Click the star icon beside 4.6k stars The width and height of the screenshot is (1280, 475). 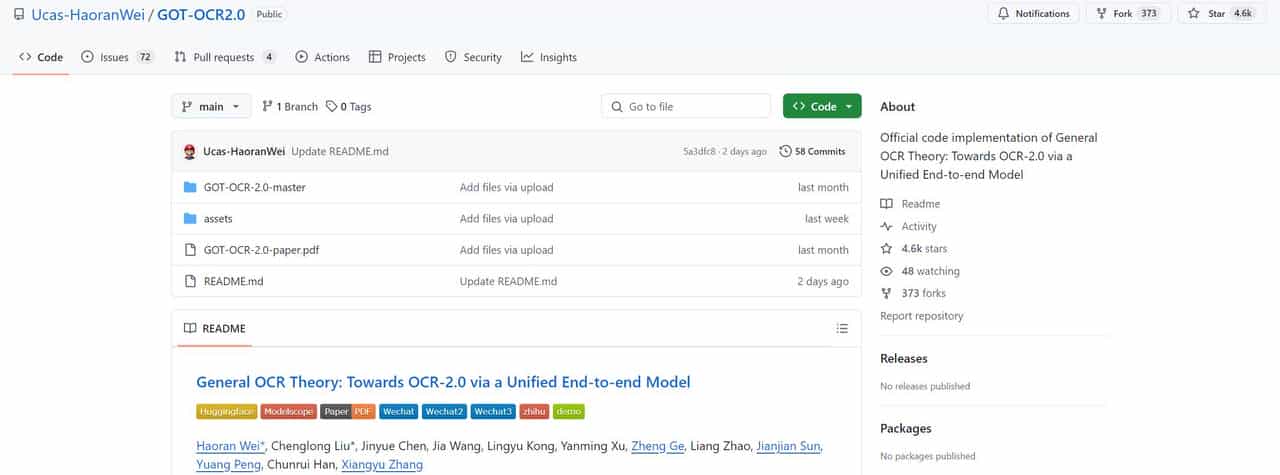coord(886,248)
